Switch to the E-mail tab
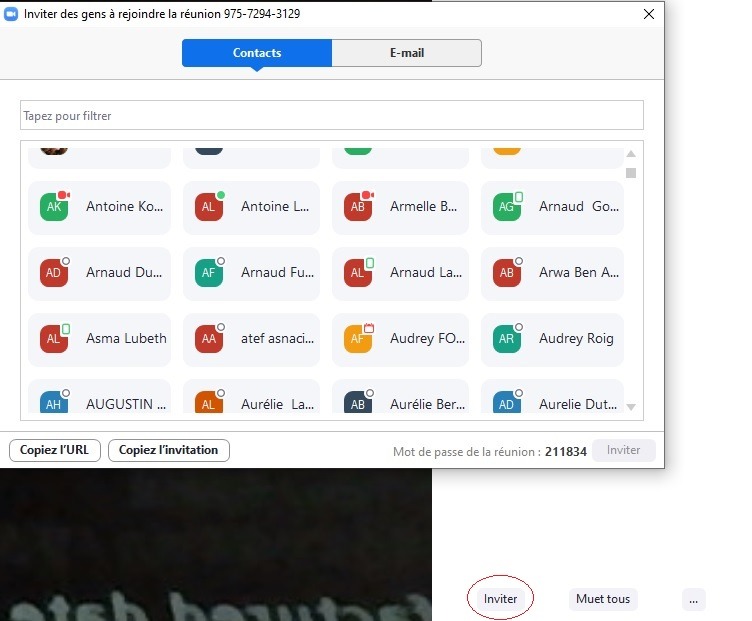752x621 pixels. [x=406, y=53]
